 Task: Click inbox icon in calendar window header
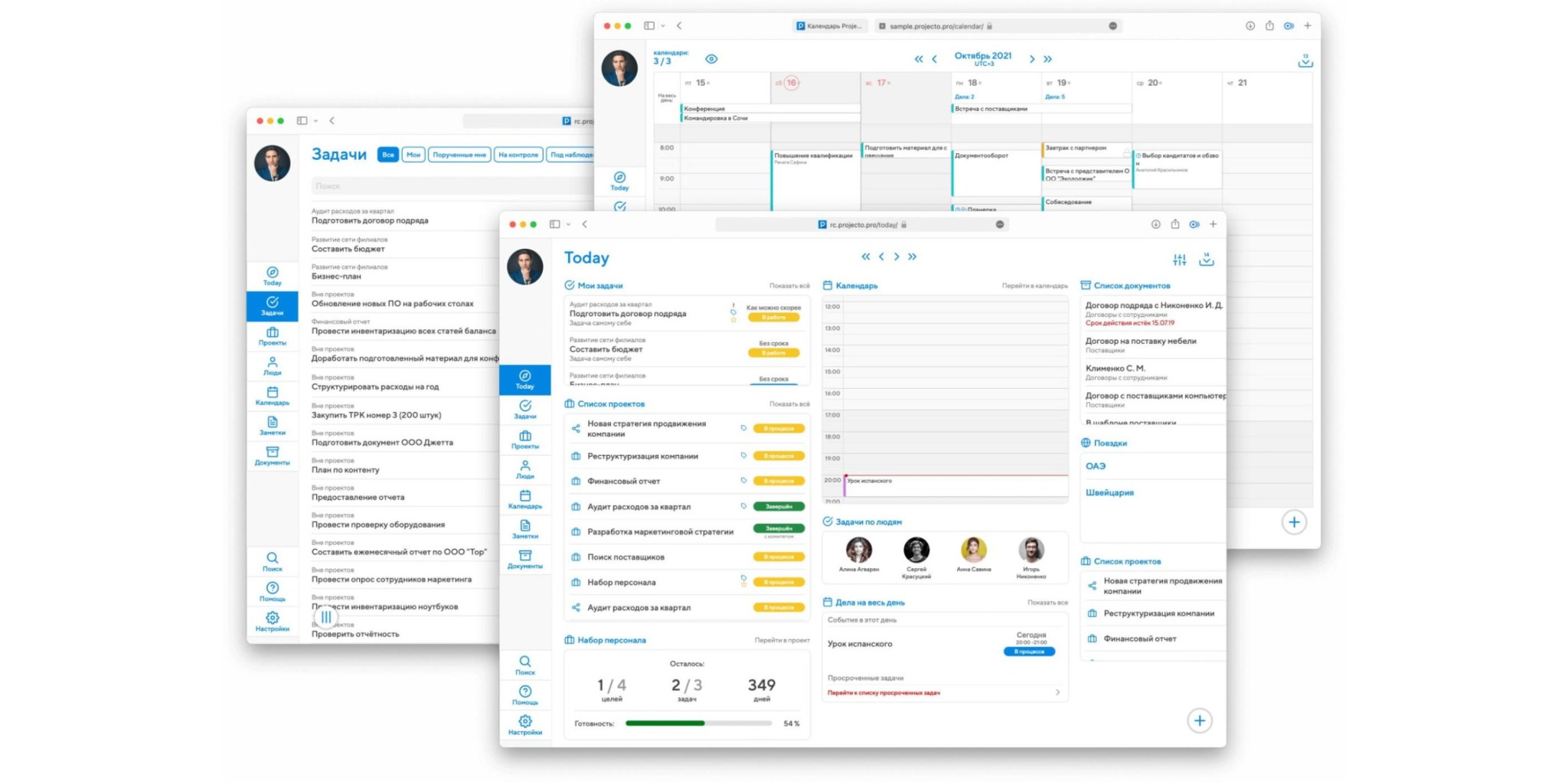point(1305,60)
